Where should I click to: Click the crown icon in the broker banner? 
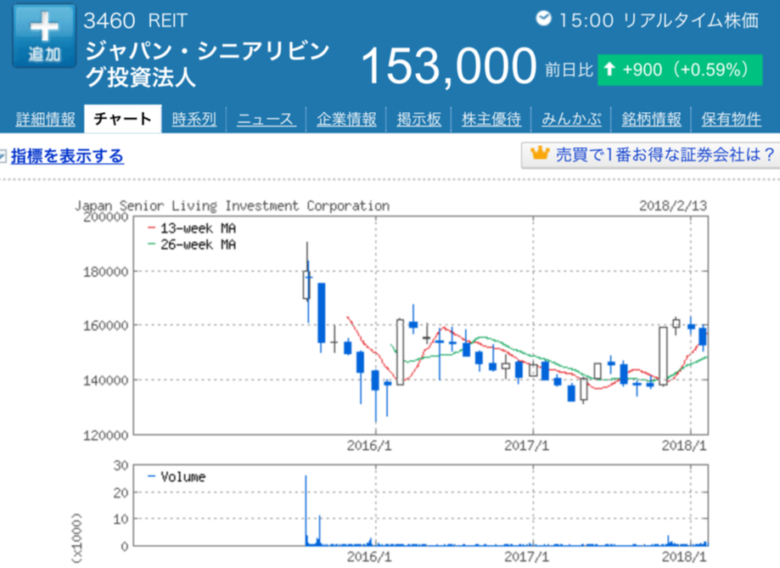coord(540,153)
